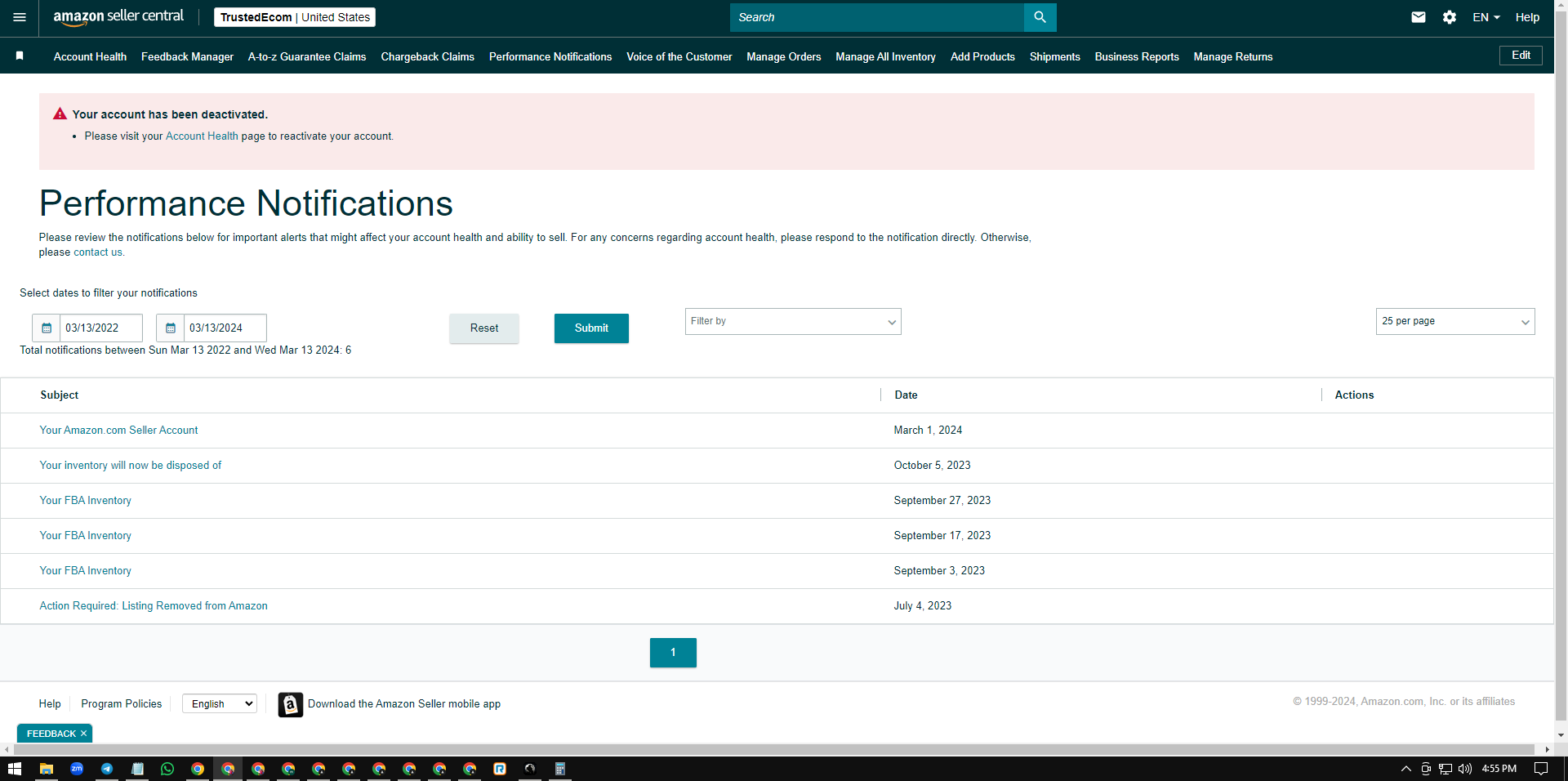Image resolution: width=1568 pixels, height=781 pixels.
Task: Open Manage All Inventory
Action: click(885, 56)
